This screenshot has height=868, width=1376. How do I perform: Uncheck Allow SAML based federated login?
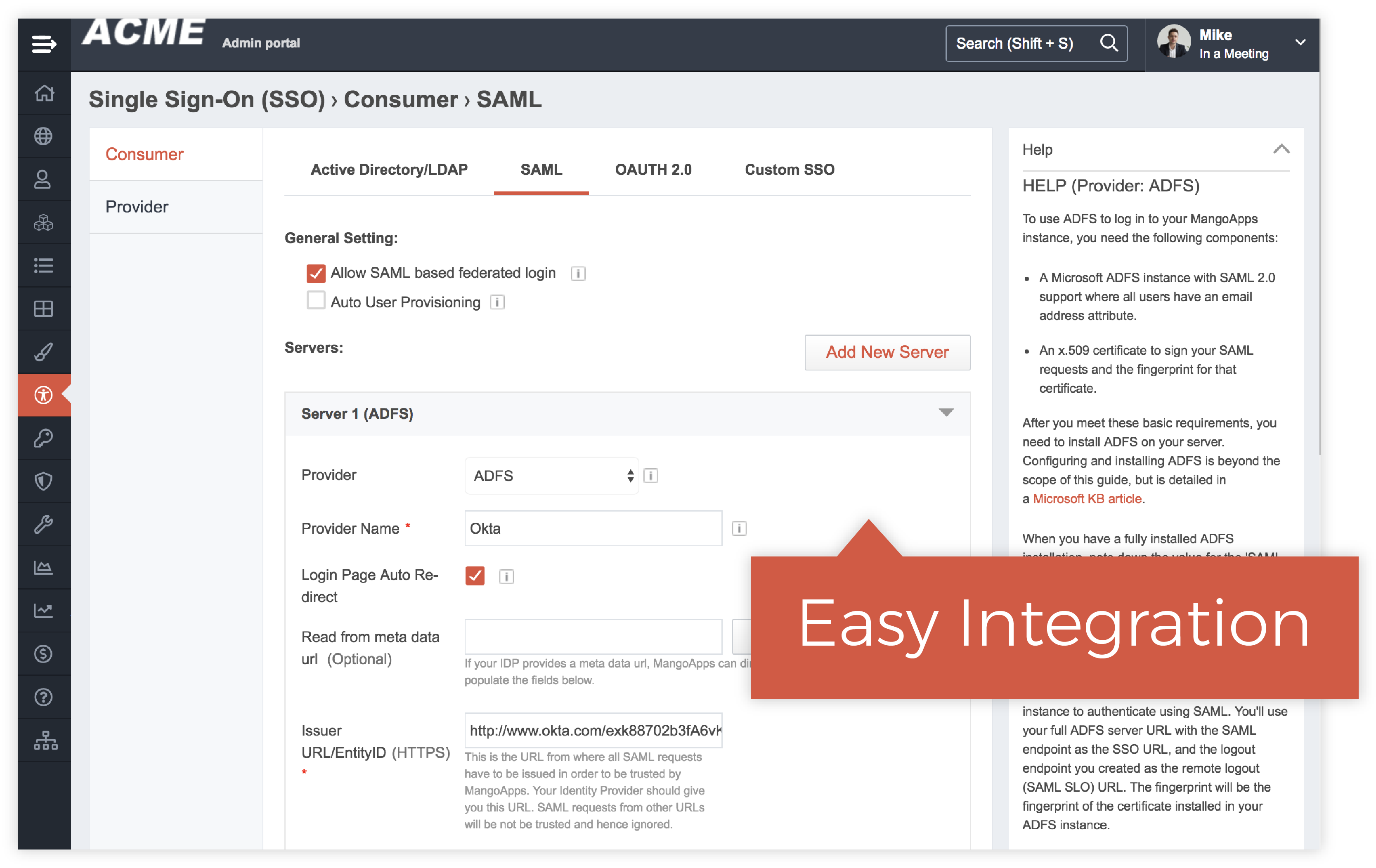(x=316, y=274)
